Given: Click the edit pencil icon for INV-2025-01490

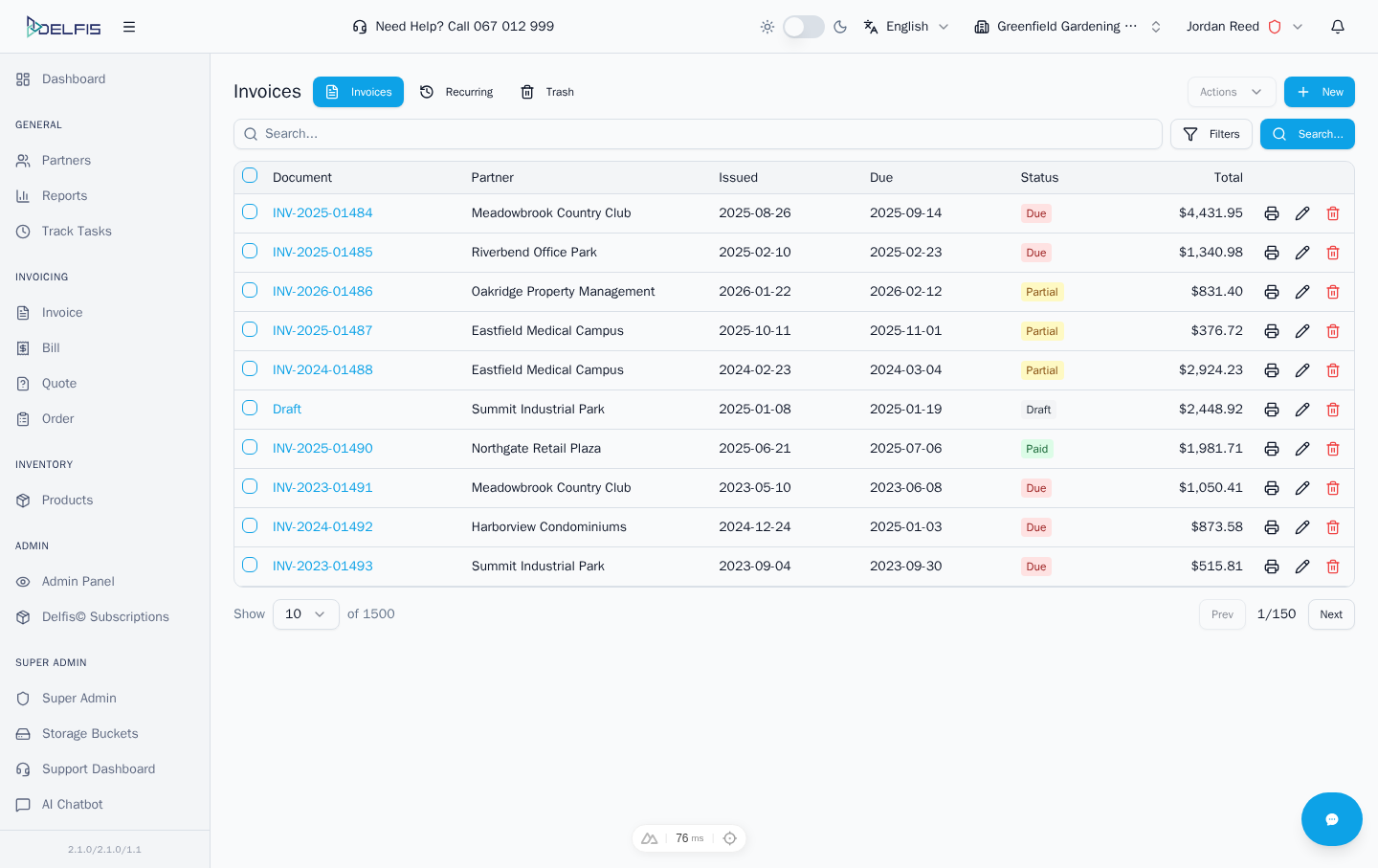Looking at the screenshot, I should (x=1301, y=448).
